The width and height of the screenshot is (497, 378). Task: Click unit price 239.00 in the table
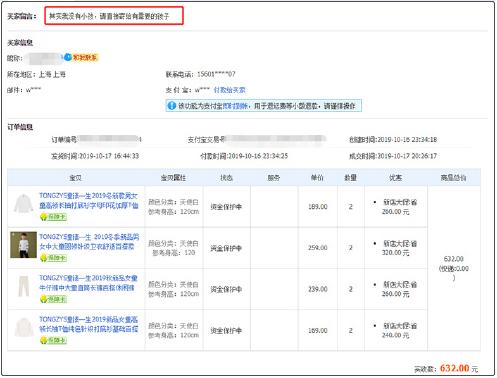pos(318,289)
